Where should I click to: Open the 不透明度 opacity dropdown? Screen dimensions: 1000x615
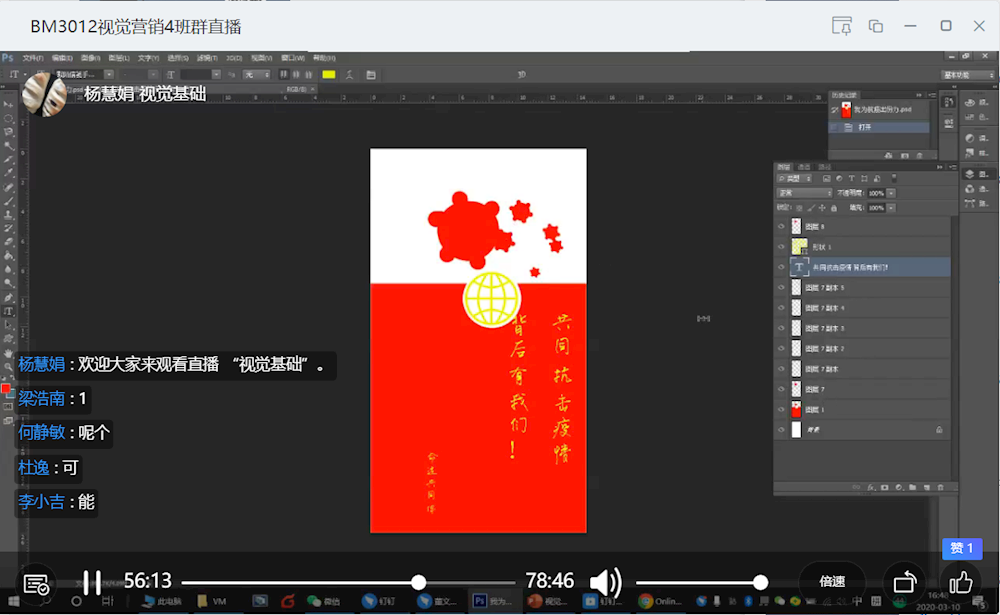click(889, 193)
